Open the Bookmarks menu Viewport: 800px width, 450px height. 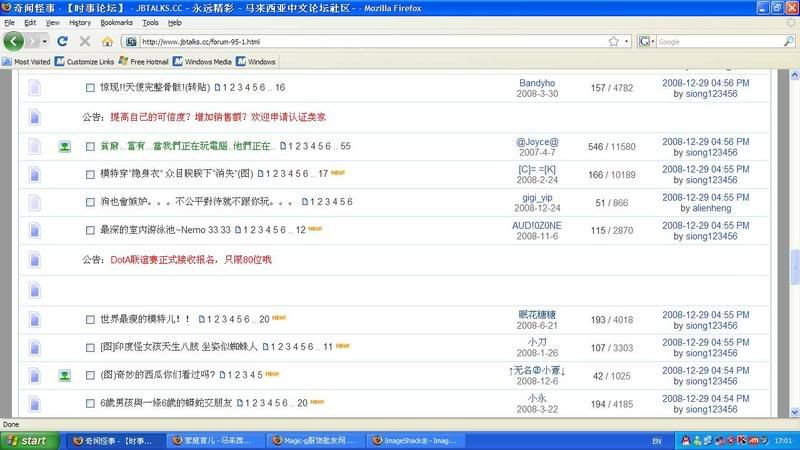[116, 22]
